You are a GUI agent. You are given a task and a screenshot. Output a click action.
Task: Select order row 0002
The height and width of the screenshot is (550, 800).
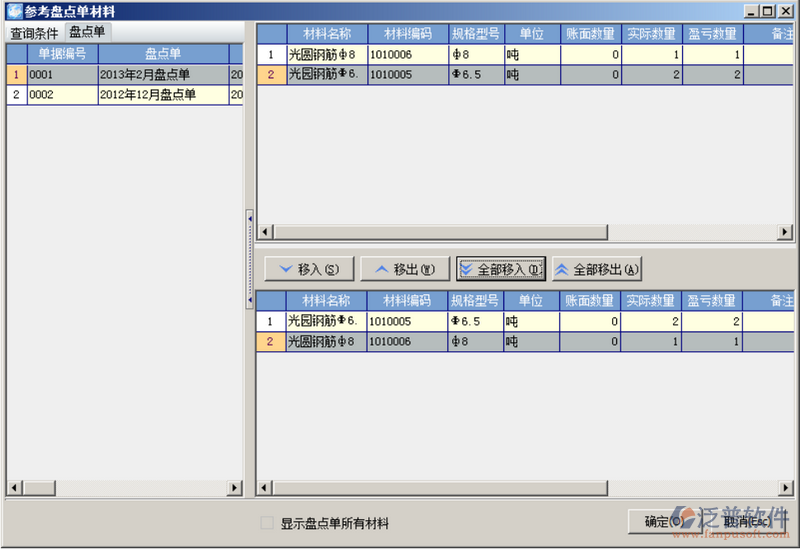[x=124, y=95]
